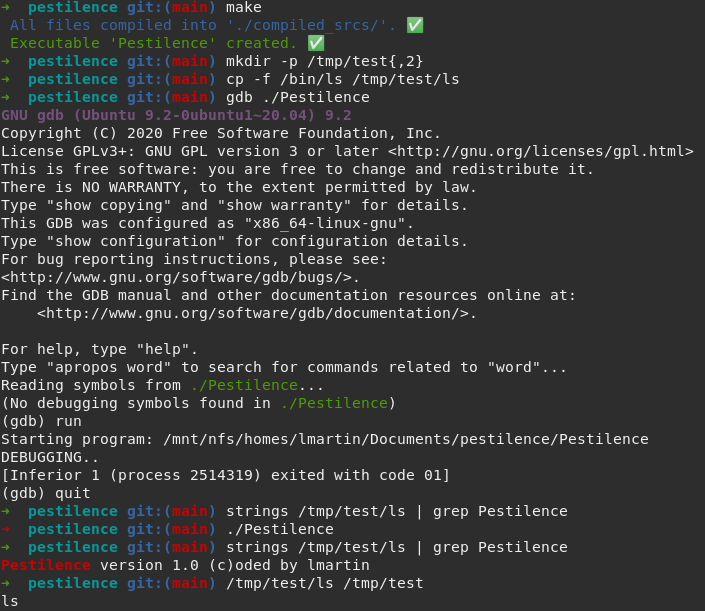Click the 'make' command text
This screenshot has width=705, height=611.
click(x=244, y=7)
